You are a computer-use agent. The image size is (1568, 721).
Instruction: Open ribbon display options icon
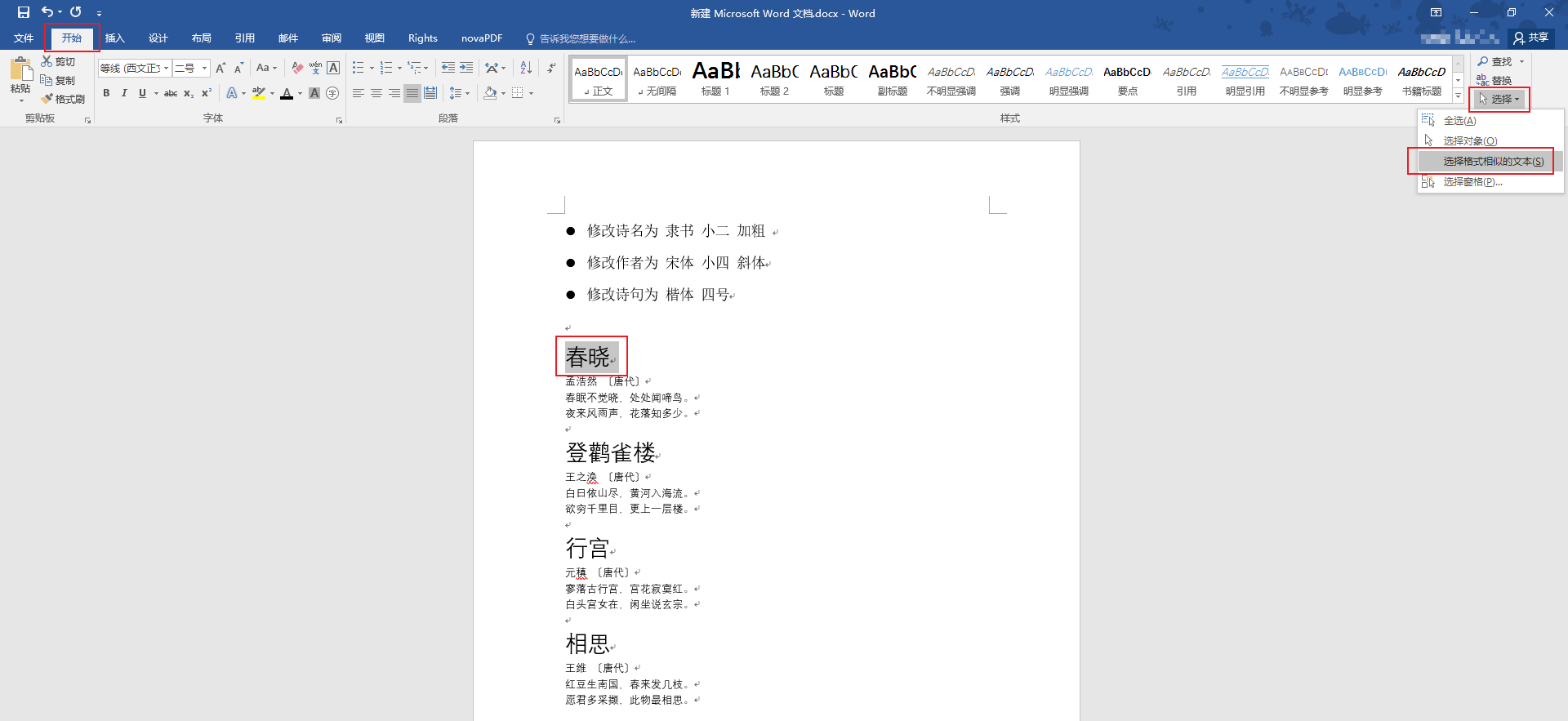coord(1436,12)
